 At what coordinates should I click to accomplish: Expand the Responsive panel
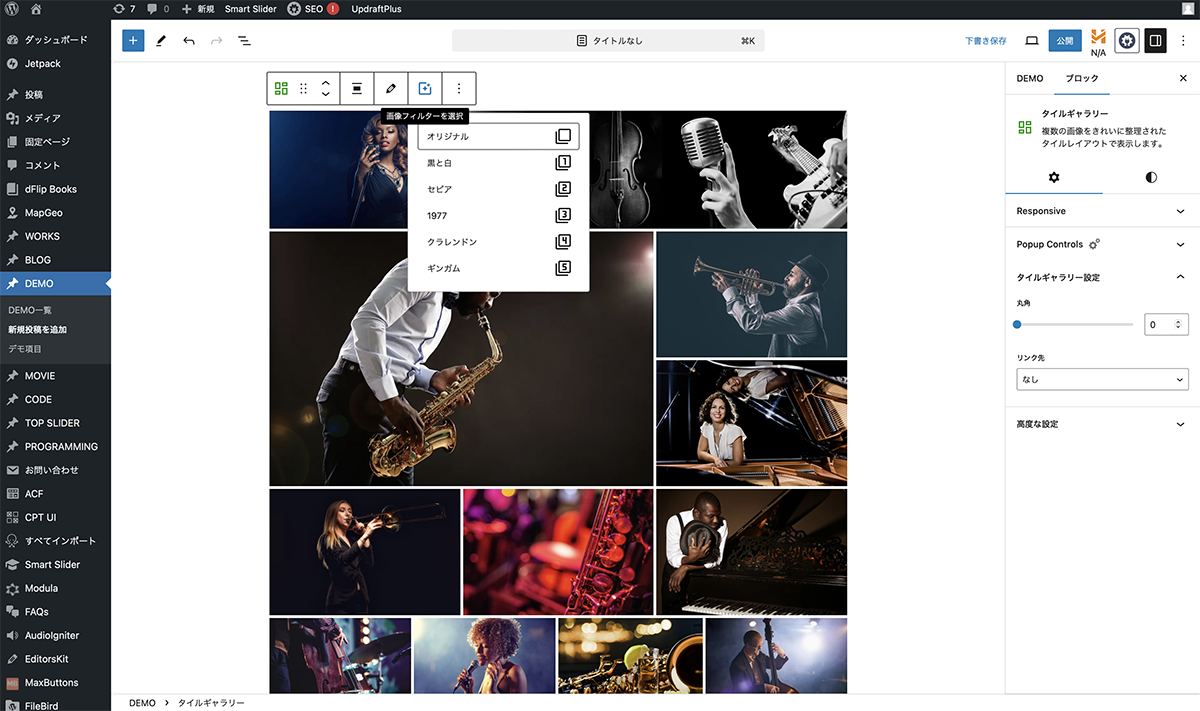point(1101,211)
